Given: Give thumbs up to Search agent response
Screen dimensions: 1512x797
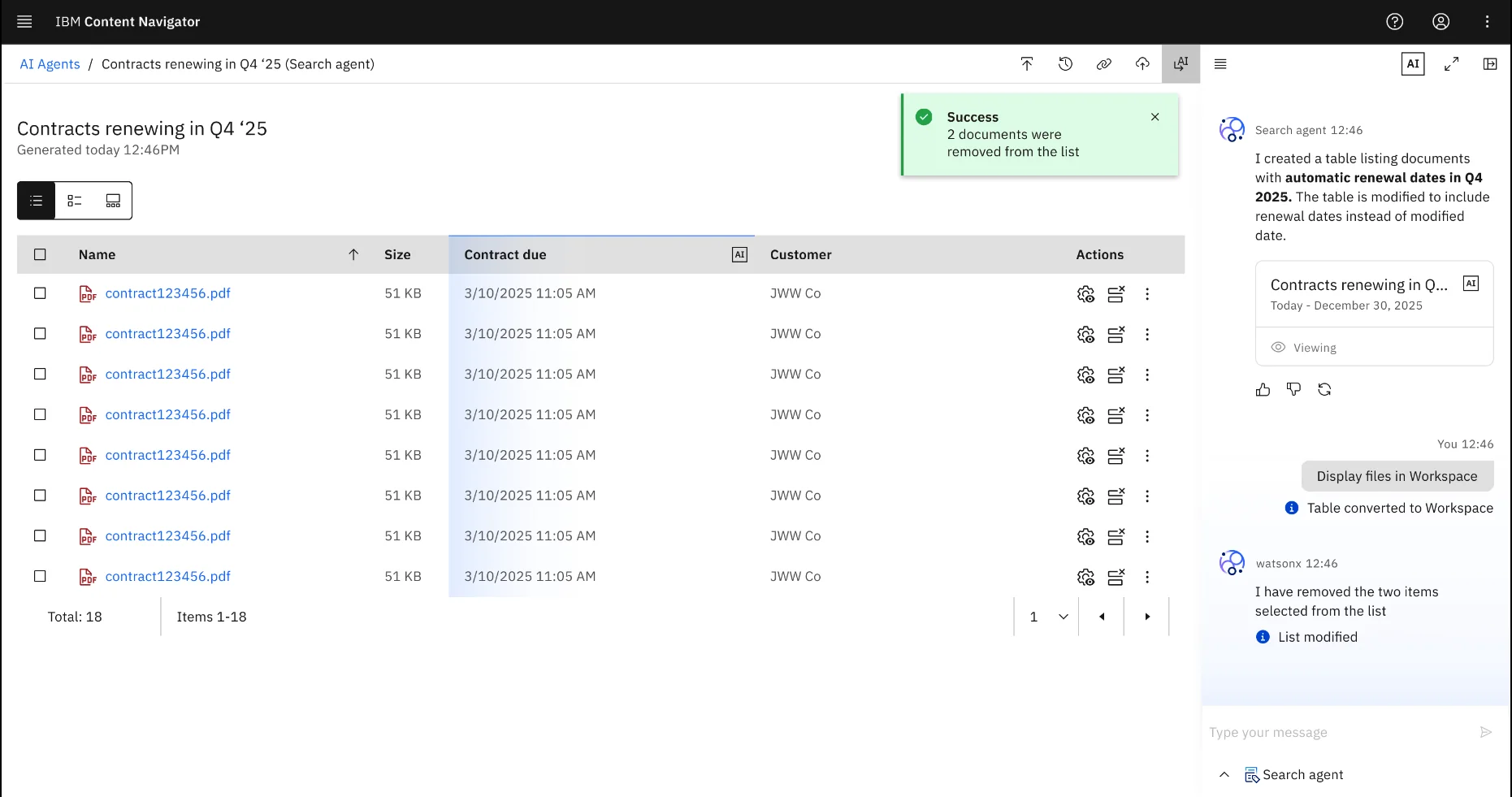Looking at the screenshot, I should pyautogui.click(x=1263, y=390).
